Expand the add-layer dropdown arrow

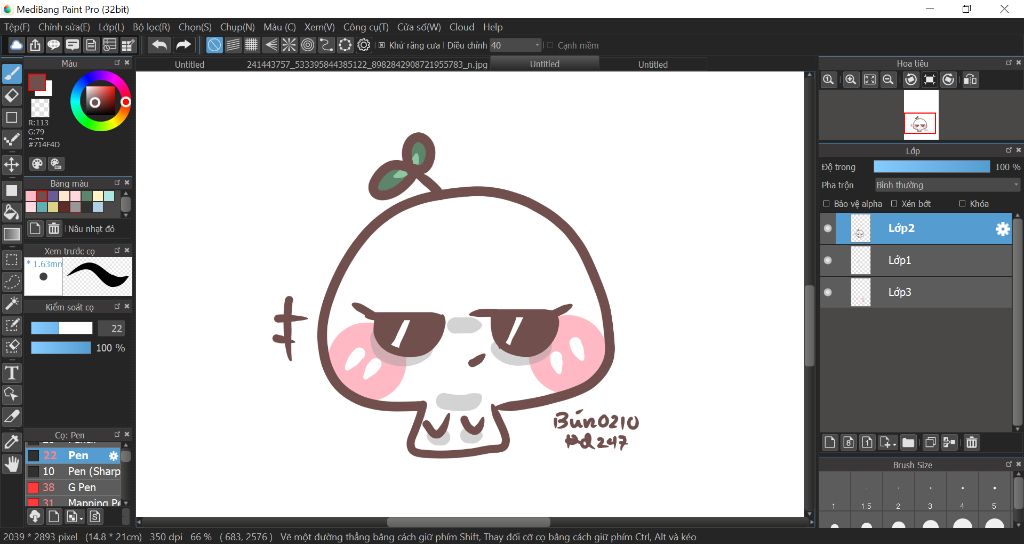[893, 443]
